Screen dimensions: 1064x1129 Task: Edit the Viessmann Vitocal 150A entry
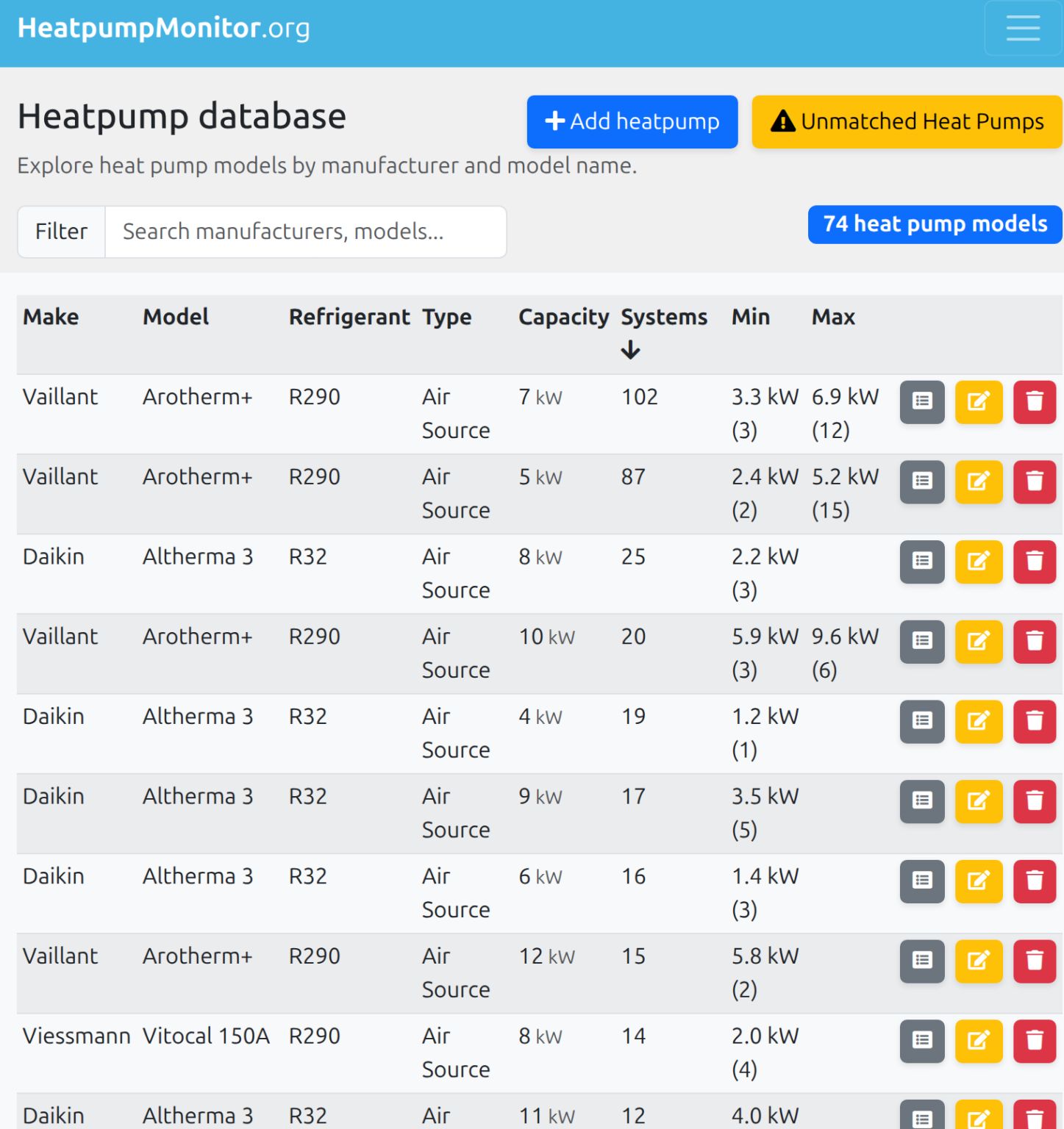[978, 1042]
